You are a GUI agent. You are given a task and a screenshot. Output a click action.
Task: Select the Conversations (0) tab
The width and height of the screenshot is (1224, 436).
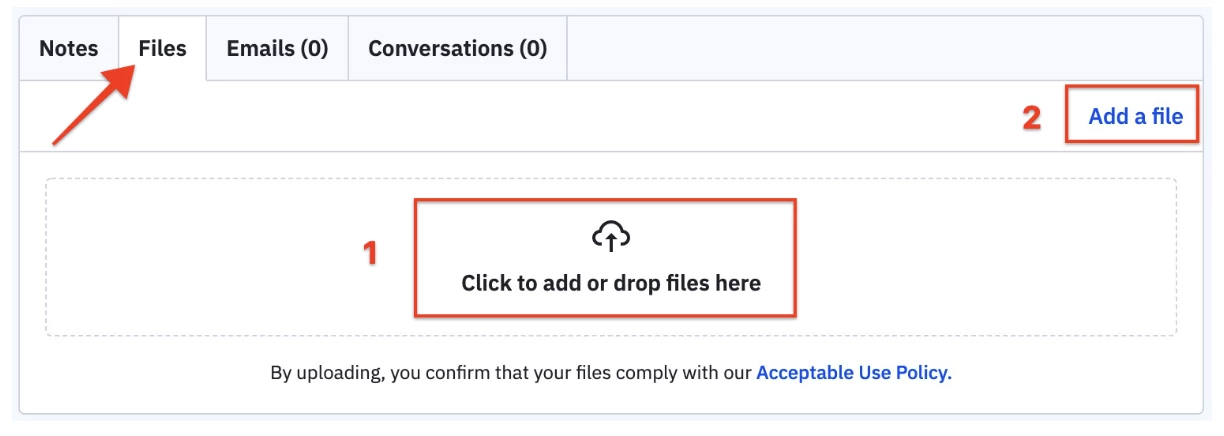(x=457, y=48)
